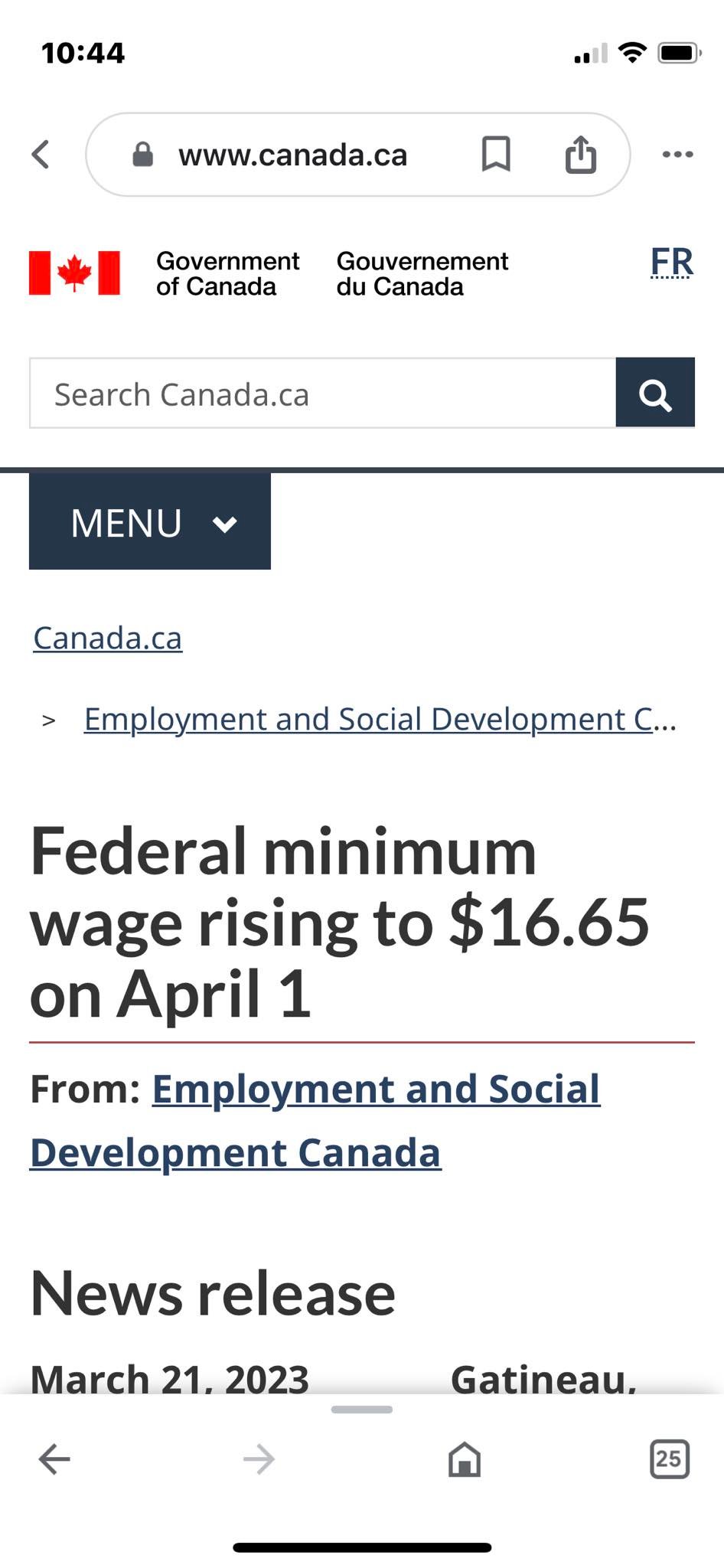Expand the MENU dropdown
The image size is (724, 1568).
150,521
